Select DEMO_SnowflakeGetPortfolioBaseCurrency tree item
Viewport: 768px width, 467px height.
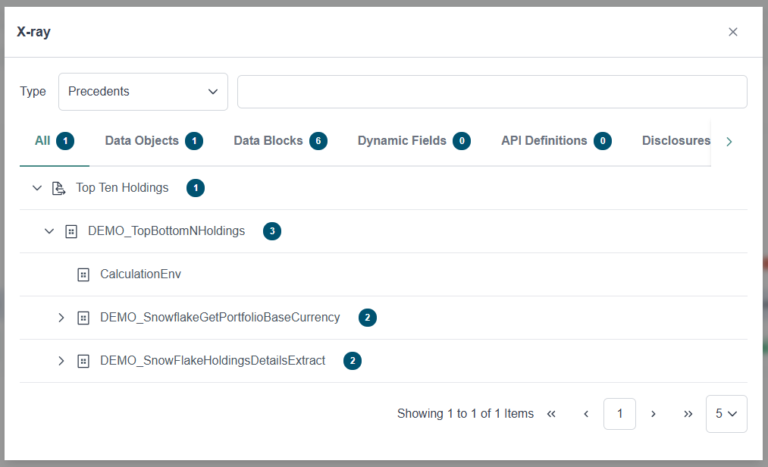pos(220,317)
